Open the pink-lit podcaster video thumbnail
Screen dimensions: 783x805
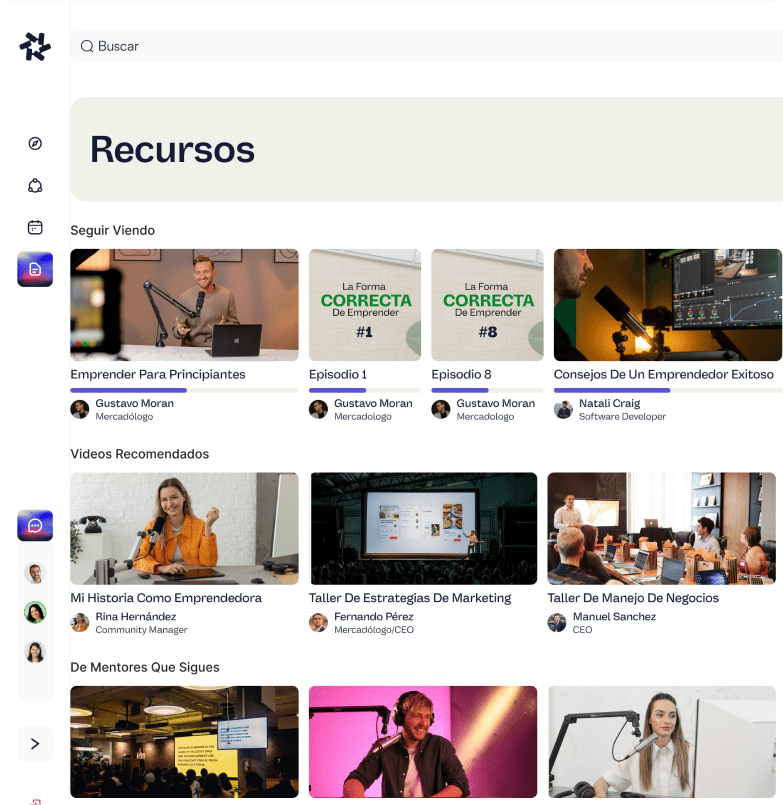tap(423, 741)
